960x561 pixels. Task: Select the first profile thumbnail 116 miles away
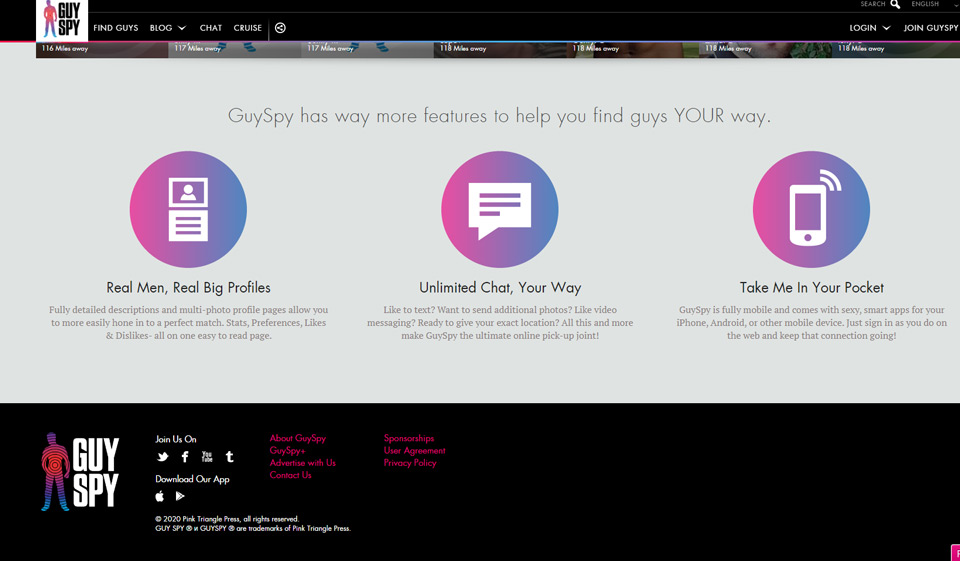click(x=101, y=49)
